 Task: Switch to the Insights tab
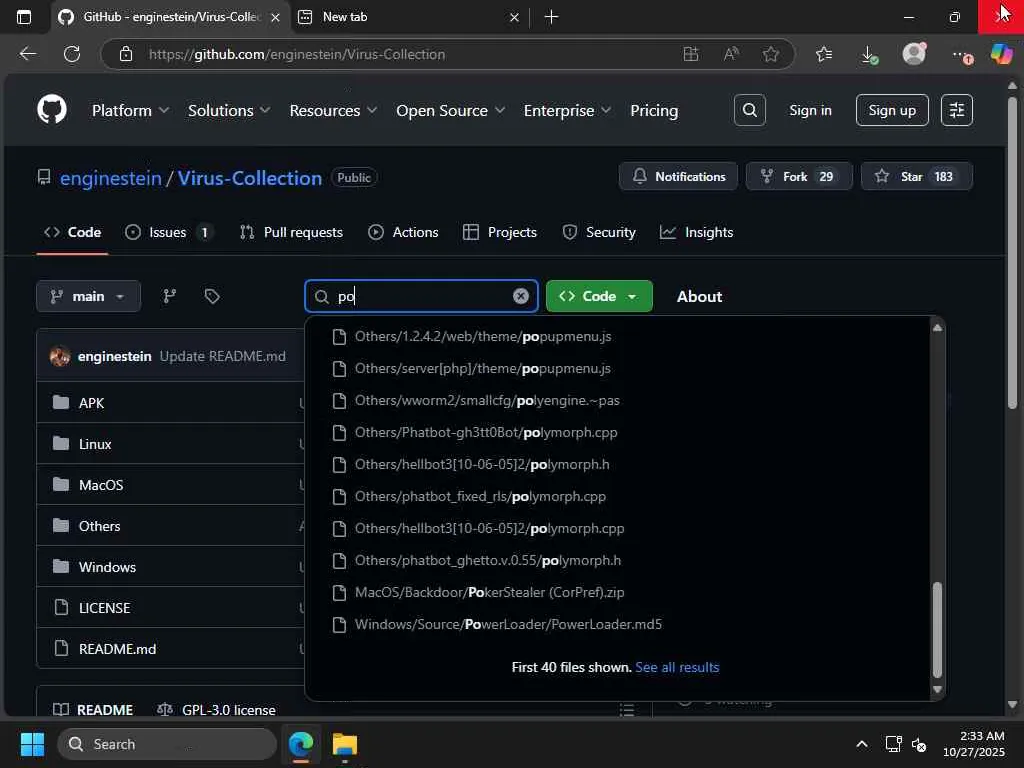point(696,232)
